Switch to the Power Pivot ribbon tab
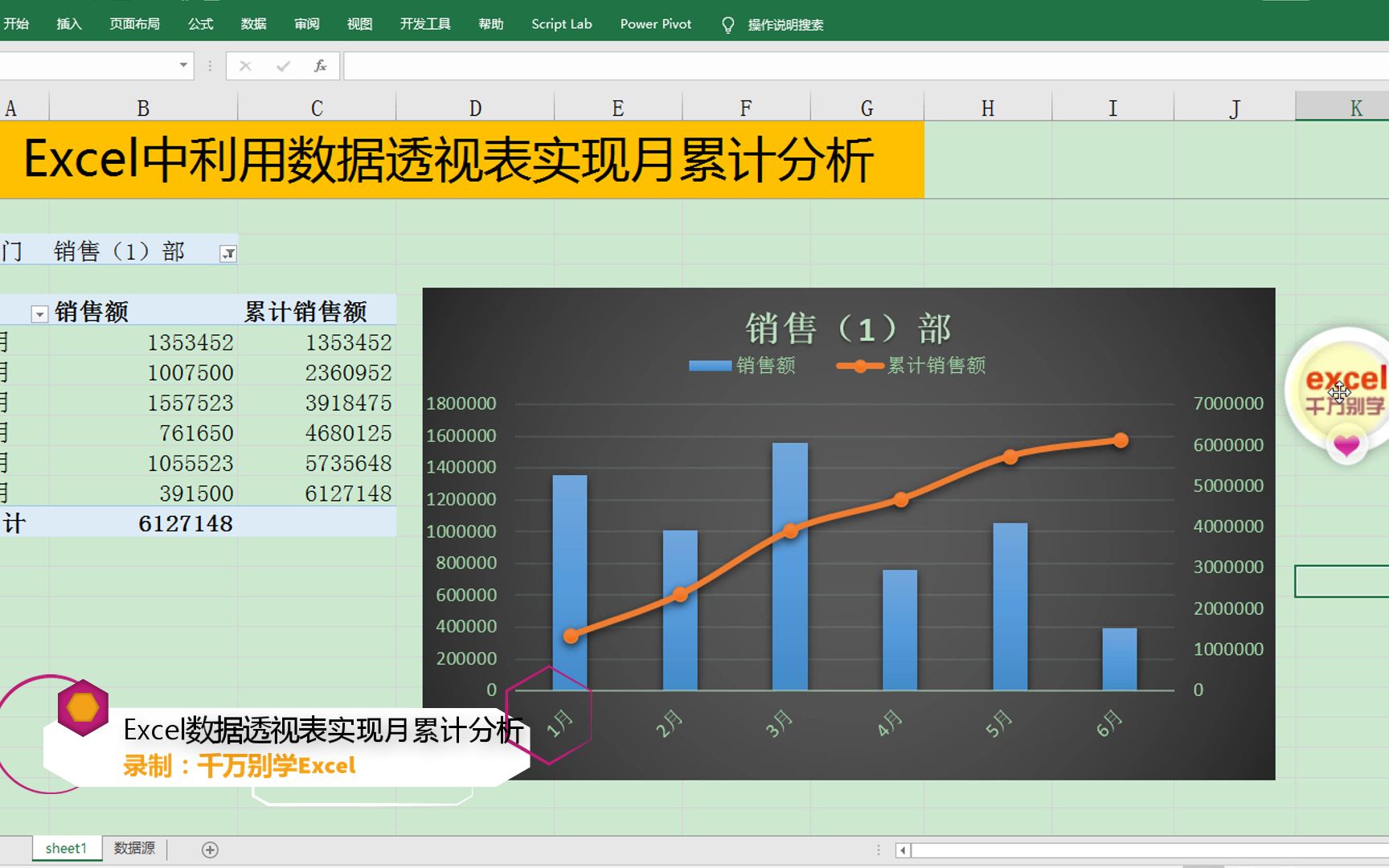Screen dimensions: 1389x868 click(x=655, y=24)
